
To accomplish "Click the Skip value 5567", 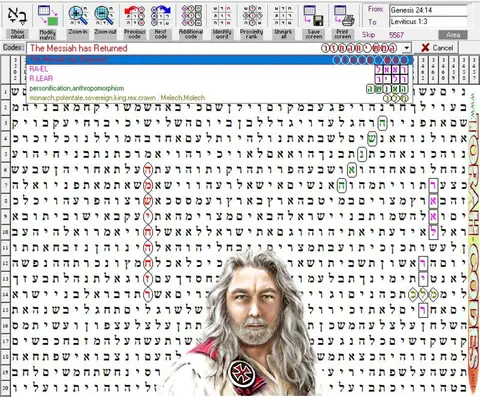I will 396,35.
